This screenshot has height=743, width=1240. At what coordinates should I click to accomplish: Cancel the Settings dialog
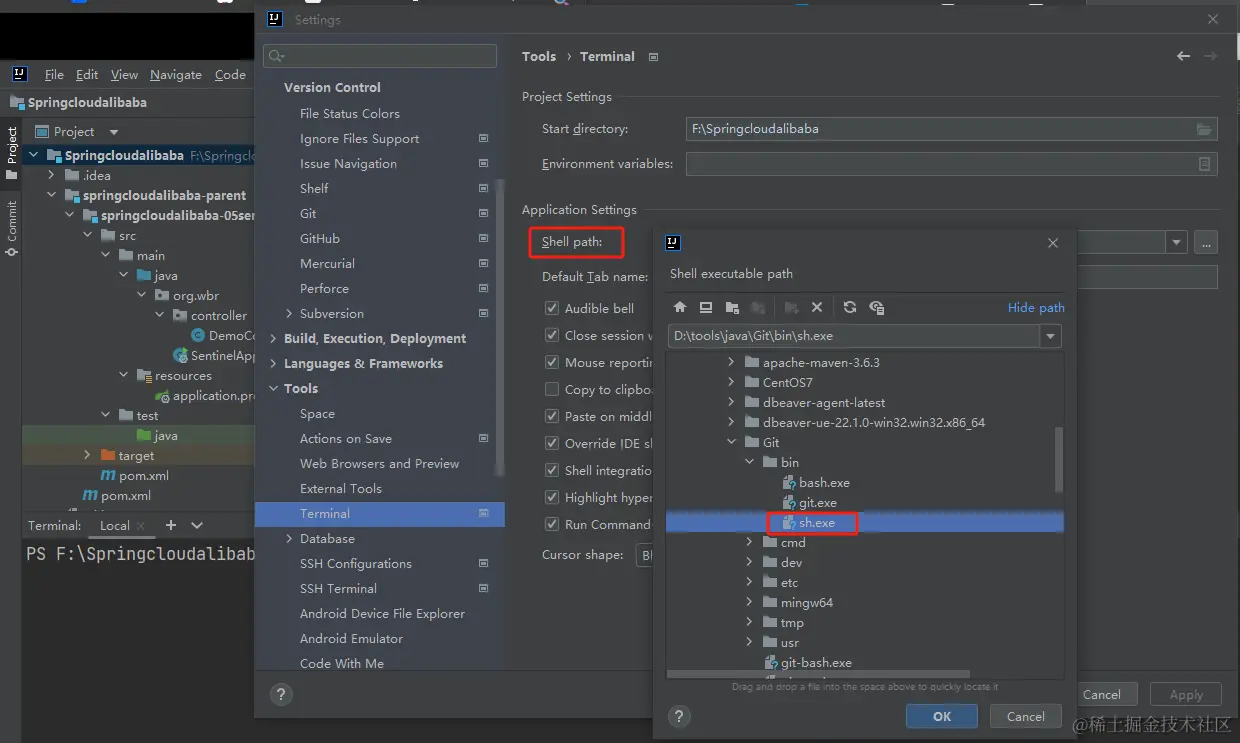1102,694
